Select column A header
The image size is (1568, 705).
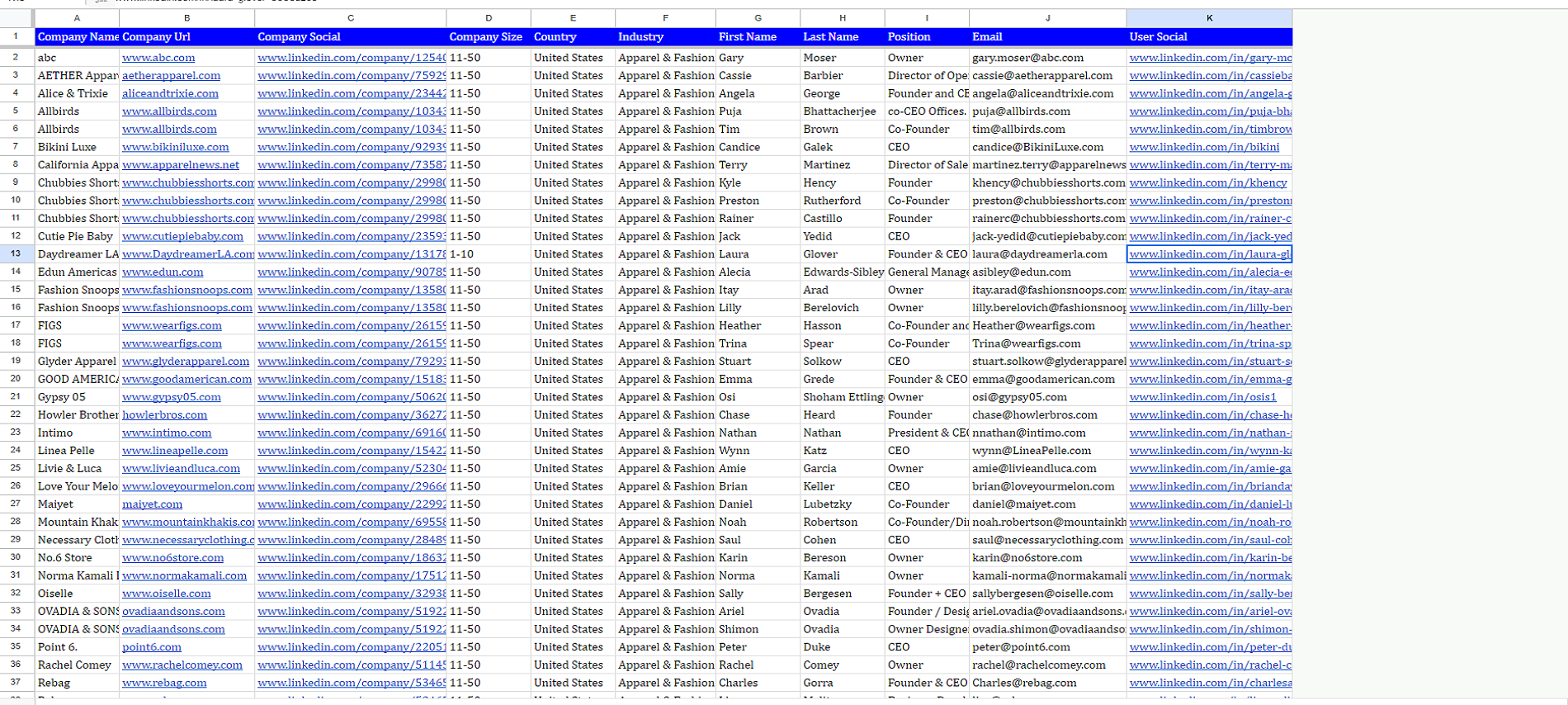tap(77, 18)
